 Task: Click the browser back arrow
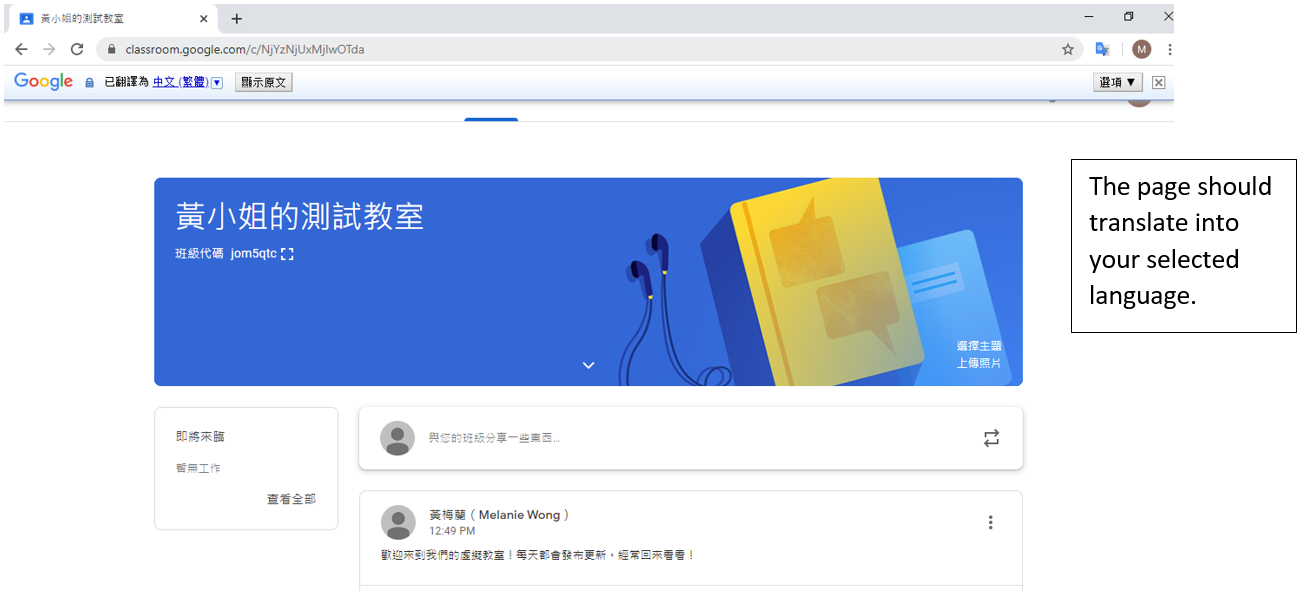point(21,49)
